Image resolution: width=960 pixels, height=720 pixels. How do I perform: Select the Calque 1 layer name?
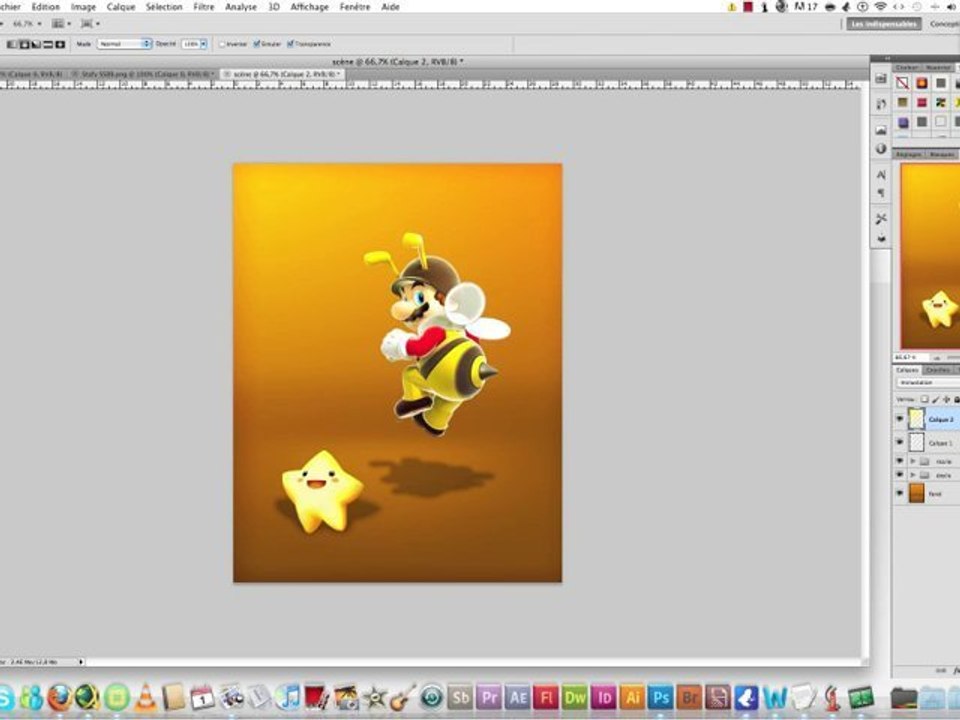[x=940, y=443]
